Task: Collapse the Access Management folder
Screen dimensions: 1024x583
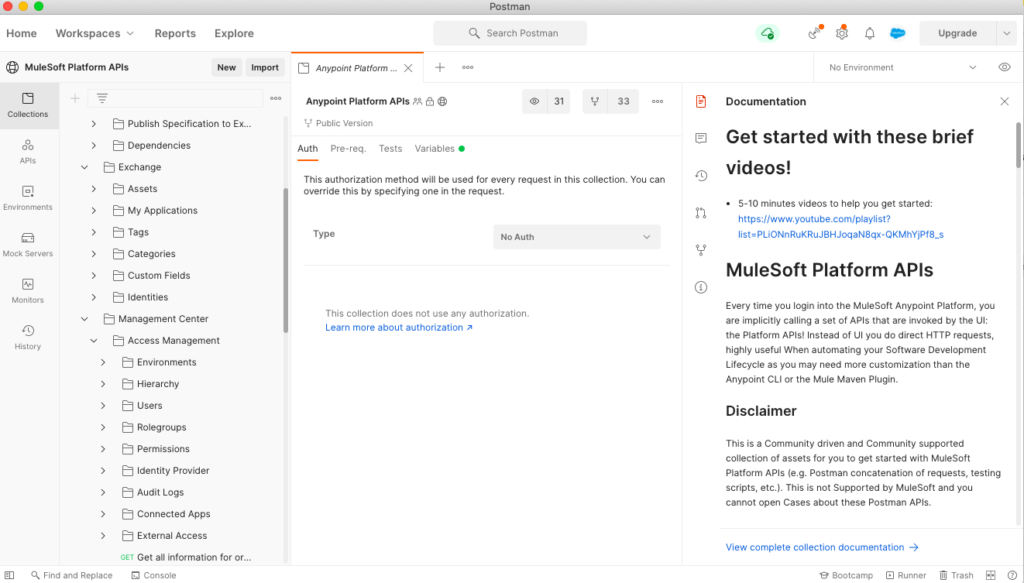Action: pyautogui.click(x=93, y=340)
